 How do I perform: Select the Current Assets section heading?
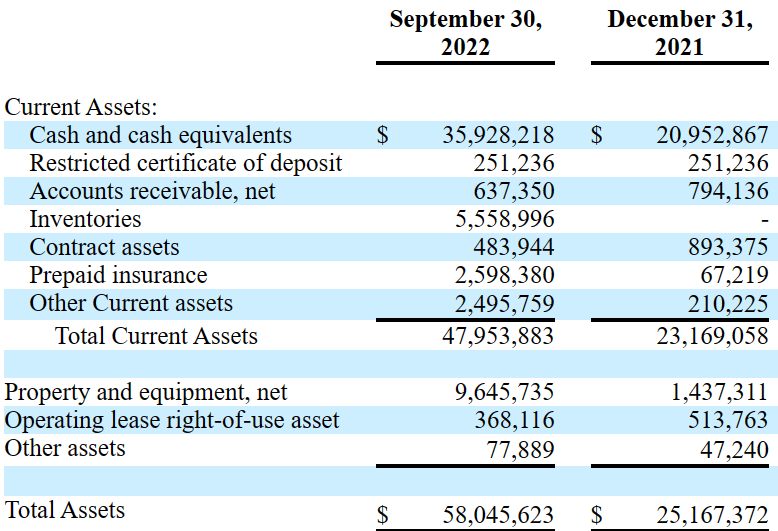tap(81, 107)
